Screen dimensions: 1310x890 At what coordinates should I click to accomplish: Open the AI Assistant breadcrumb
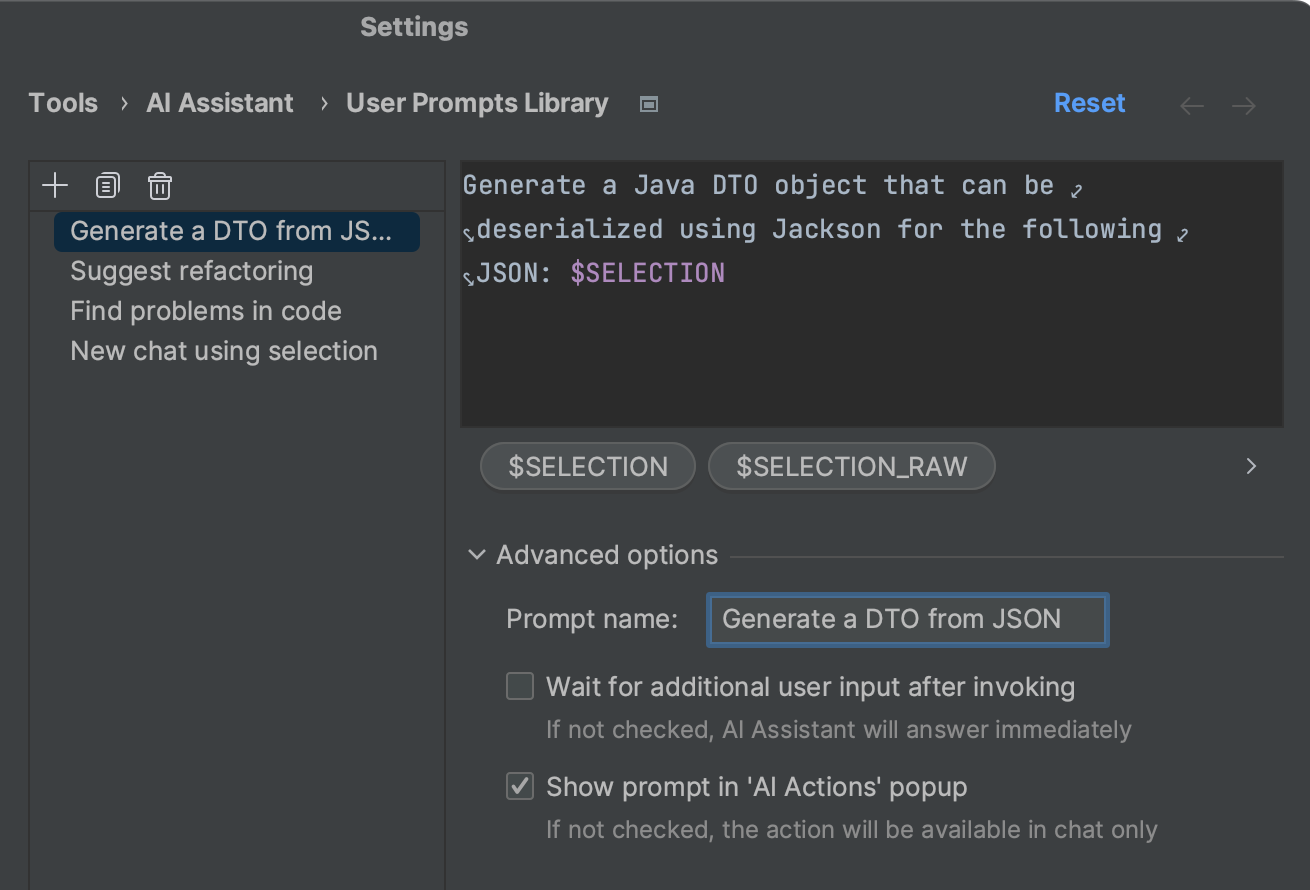pyautogui.click(x=220, y=103)
